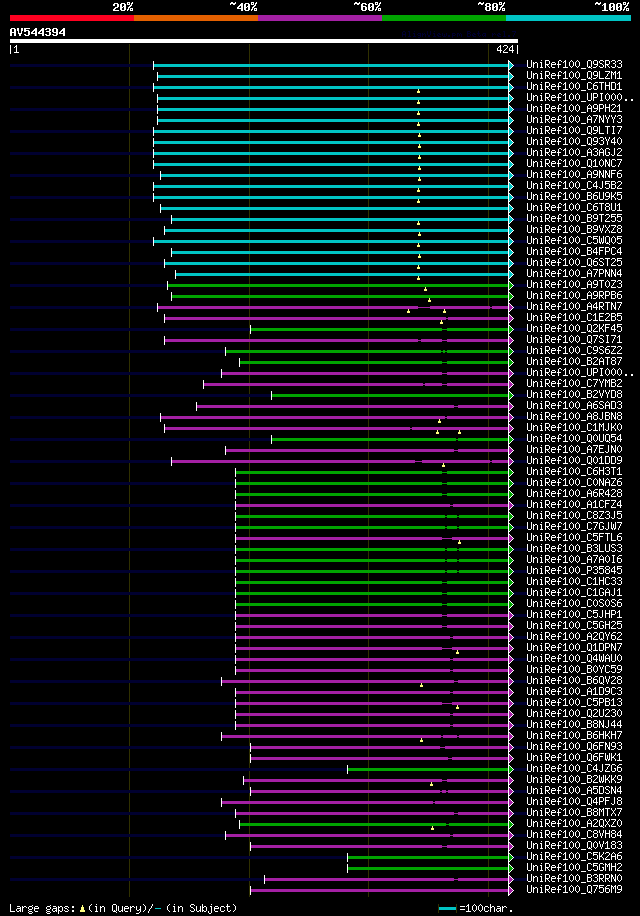Select the UniRef100_Q6ST25 label
Viewport: 640px width, 916px height.
[574, 263]
